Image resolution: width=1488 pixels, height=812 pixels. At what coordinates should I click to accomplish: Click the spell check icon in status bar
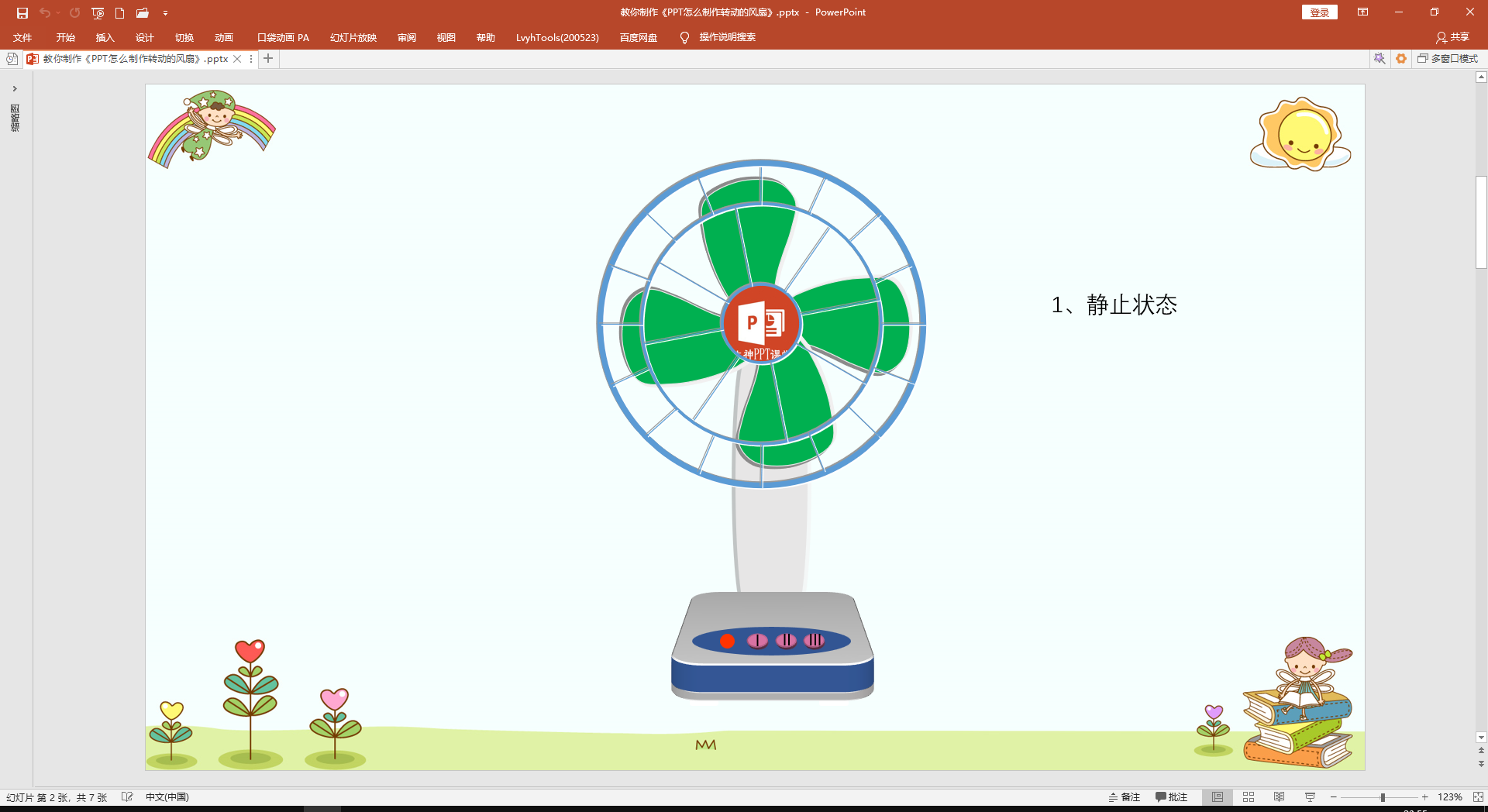click(127, 797)
